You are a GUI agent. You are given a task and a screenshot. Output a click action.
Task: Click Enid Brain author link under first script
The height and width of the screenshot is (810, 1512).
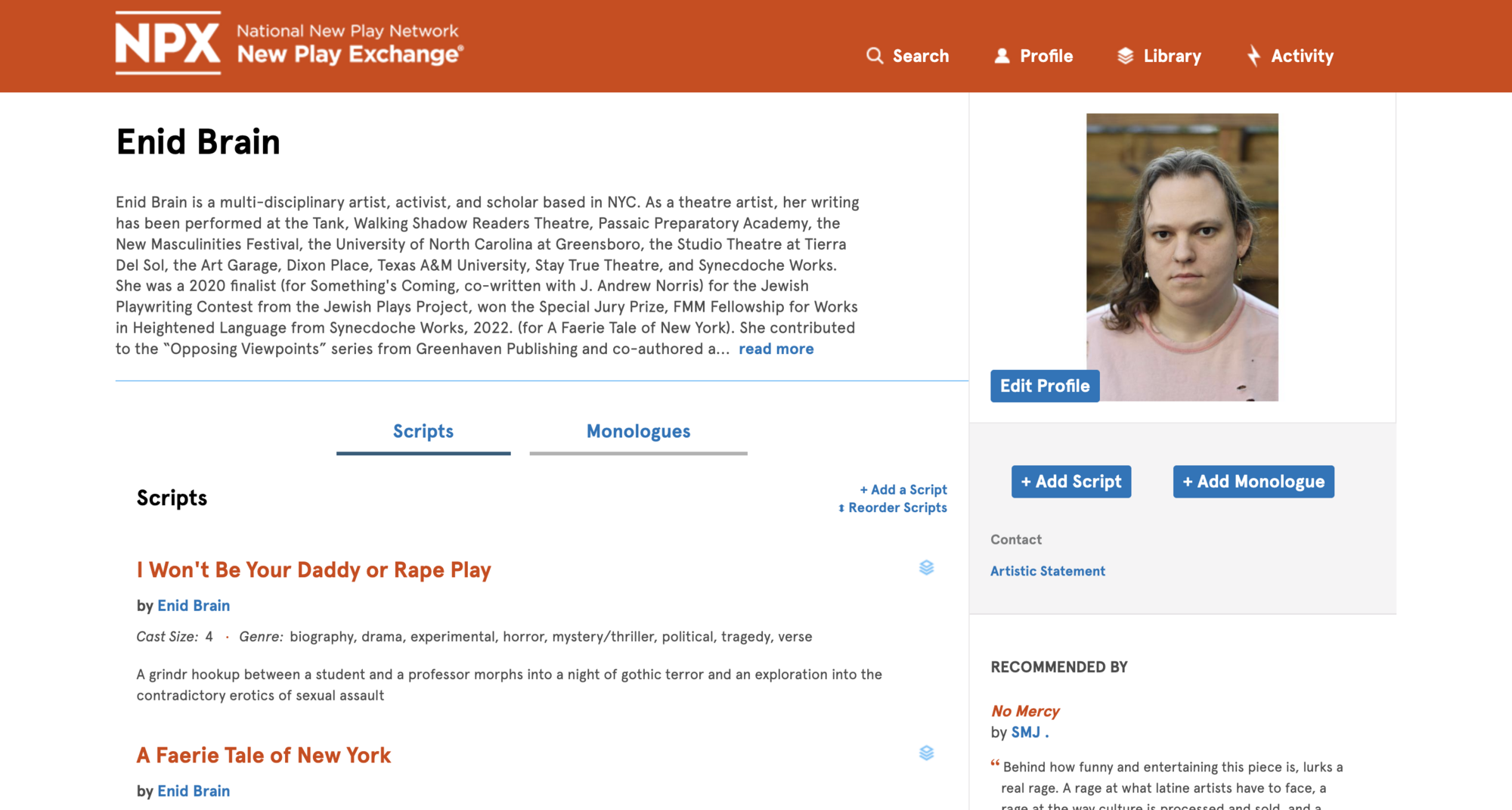pyautogui.click(x=194, y=606)
